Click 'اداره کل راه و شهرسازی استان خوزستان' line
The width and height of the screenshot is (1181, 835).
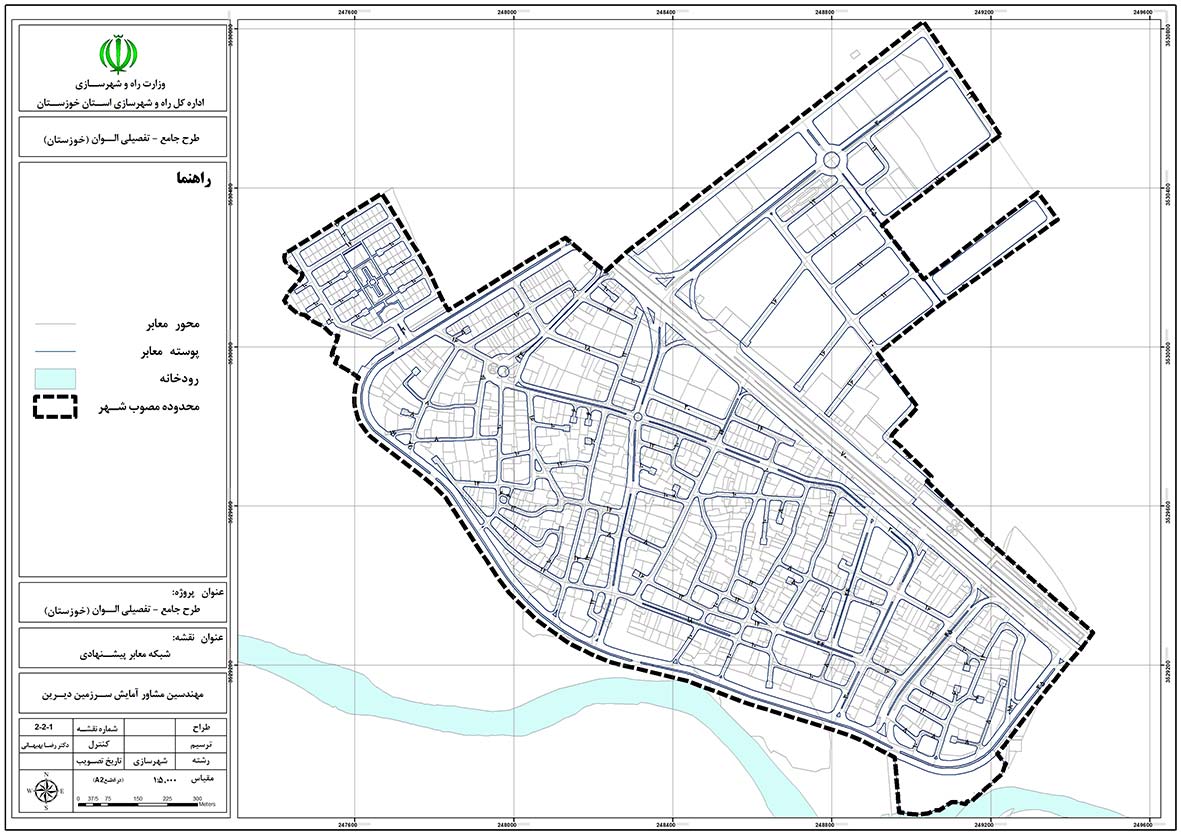coord(122,103)
